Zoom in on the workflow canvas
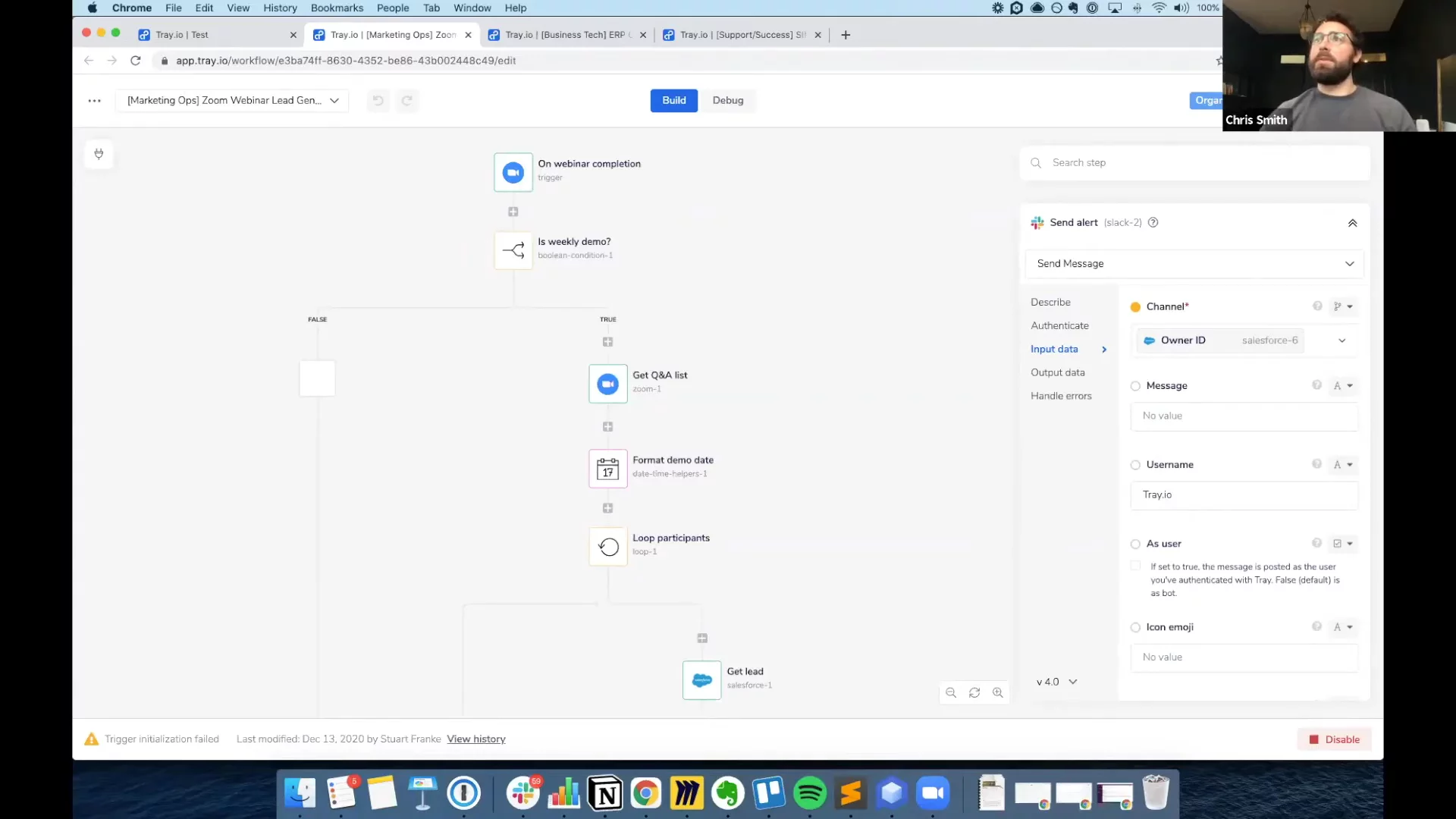This screenshot has width=1456, height=819. [x=998, y=692]
